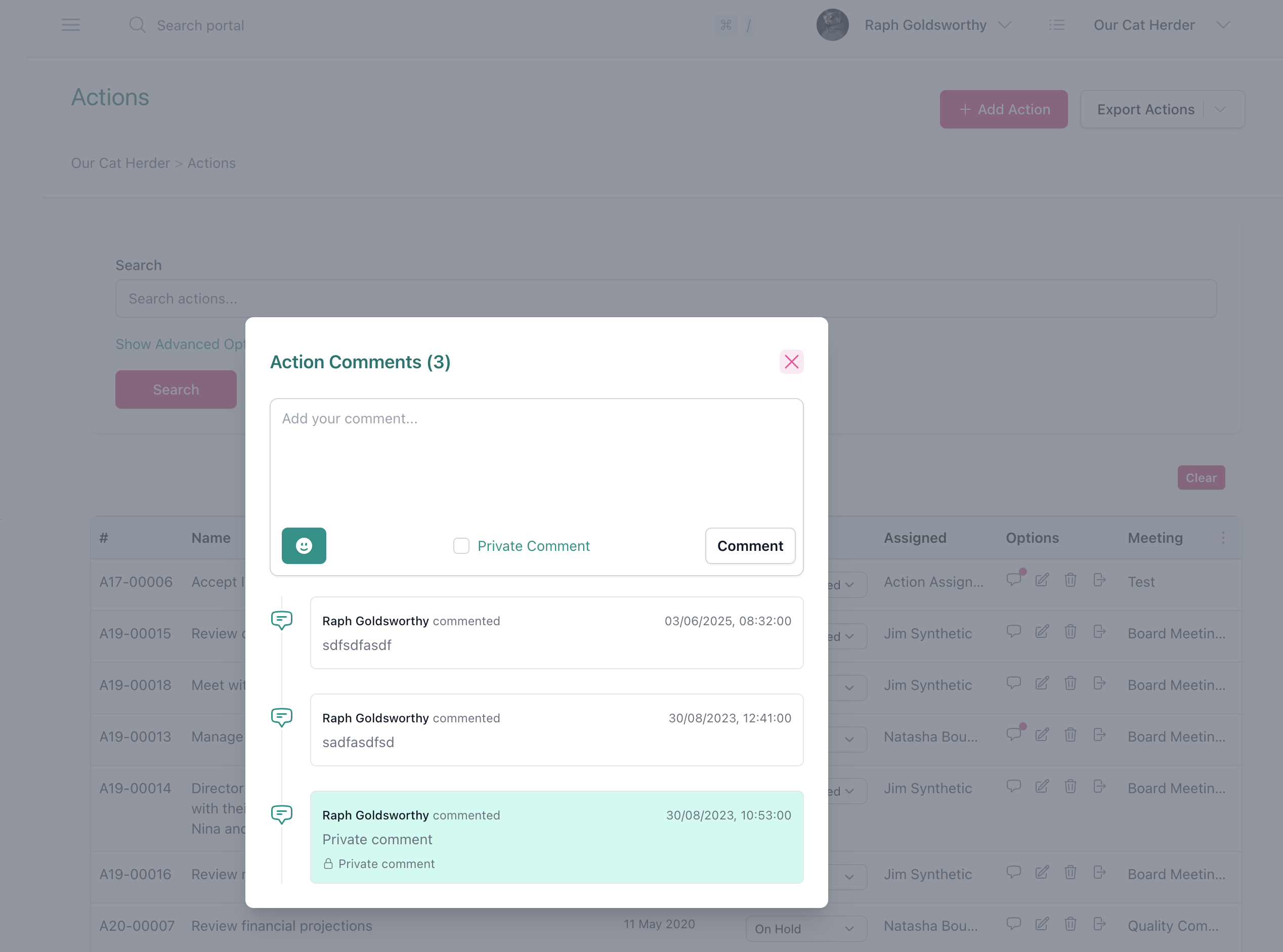Delete action A20-00007 with the trash icon
This screenshot has width=1283, height=952.
point(1071,924)
